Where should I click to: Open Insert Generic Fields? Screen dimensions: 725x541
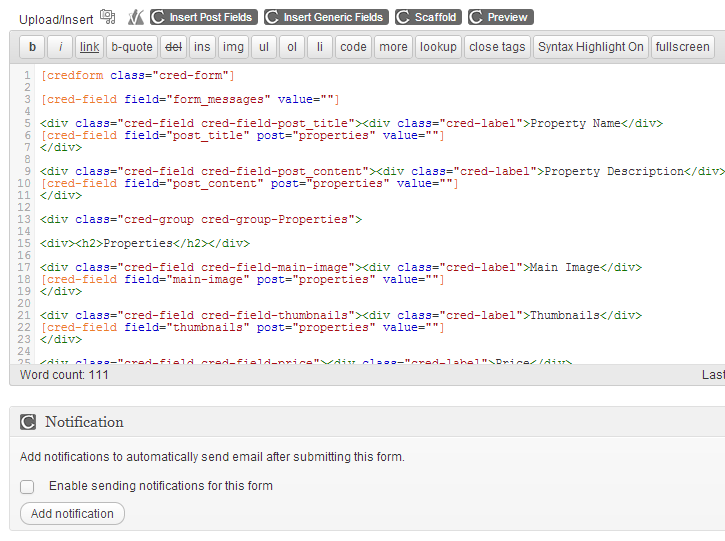click(325, 17)
